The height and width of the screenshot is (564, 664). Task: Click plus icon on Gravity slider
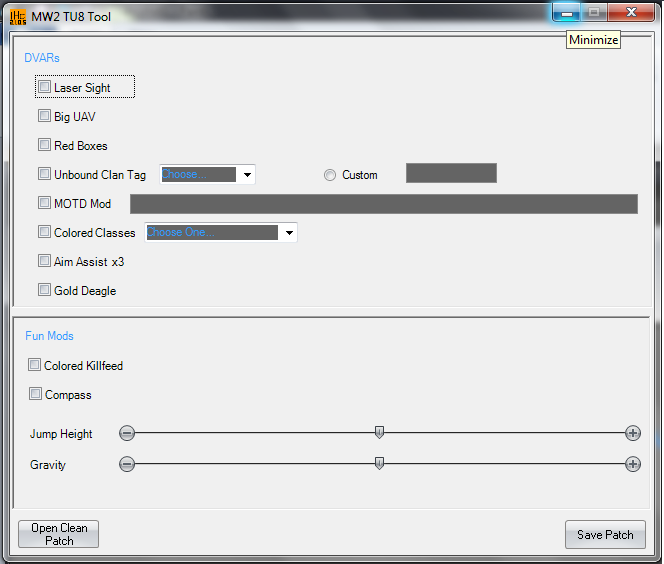coord(633,464)
